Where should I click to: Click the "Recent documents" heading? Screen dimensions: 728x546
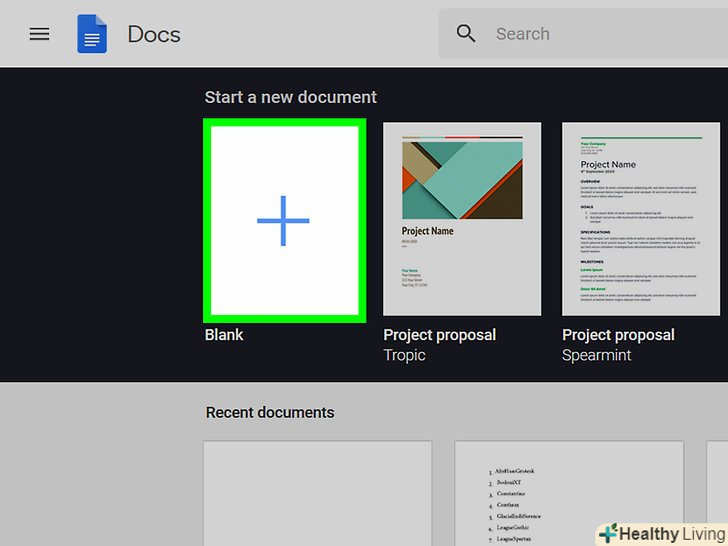270,412
